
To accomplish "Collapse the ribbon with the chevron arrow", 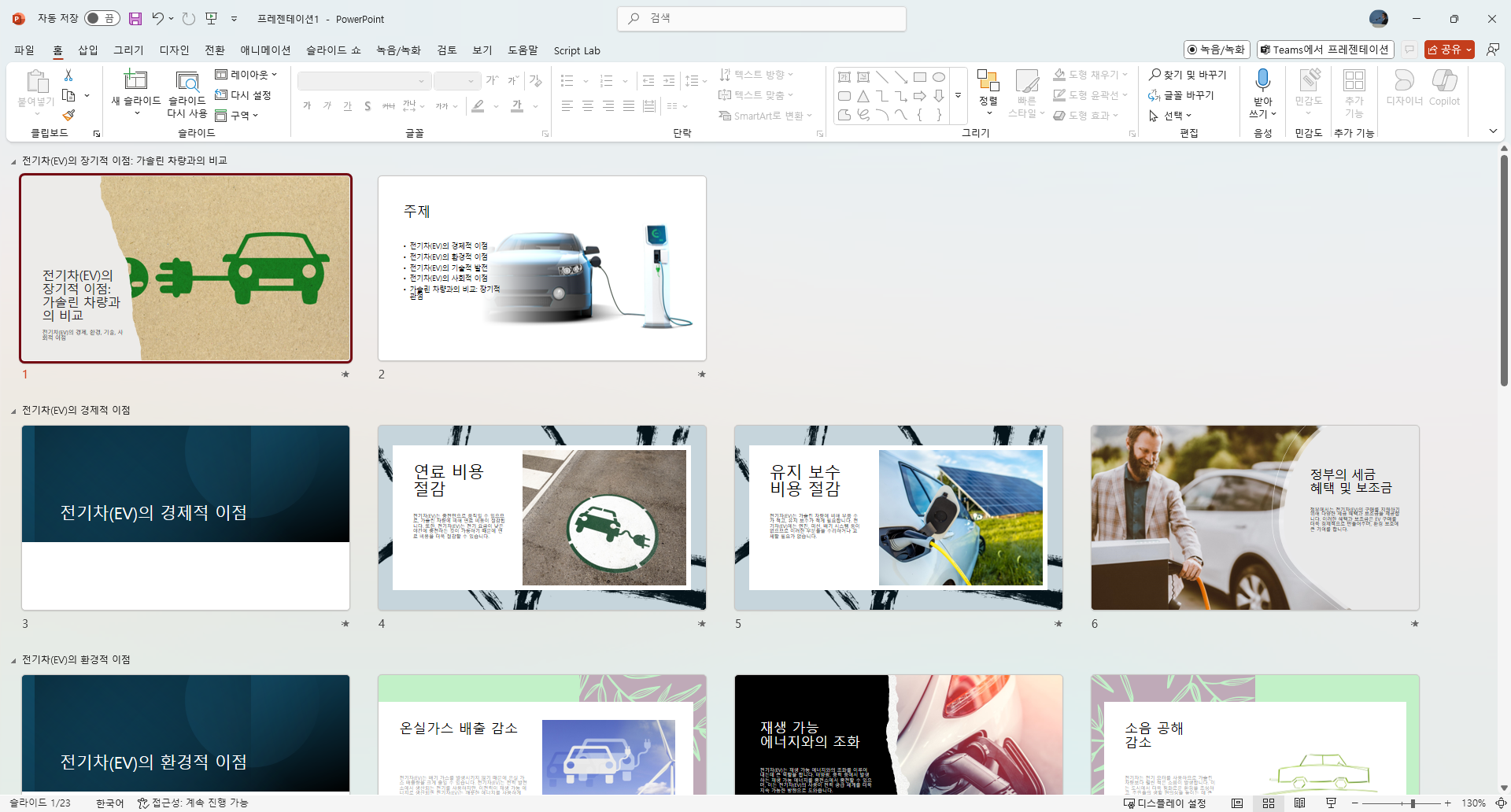I will 1493,131.
